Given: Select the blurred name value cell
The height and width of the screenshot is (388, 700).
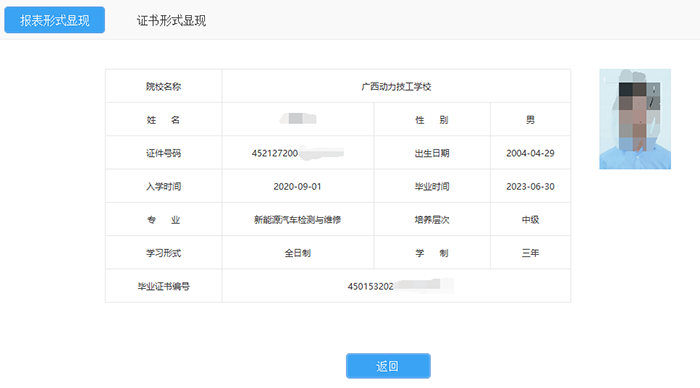Looking at the screenshot, I should [298, 120].
